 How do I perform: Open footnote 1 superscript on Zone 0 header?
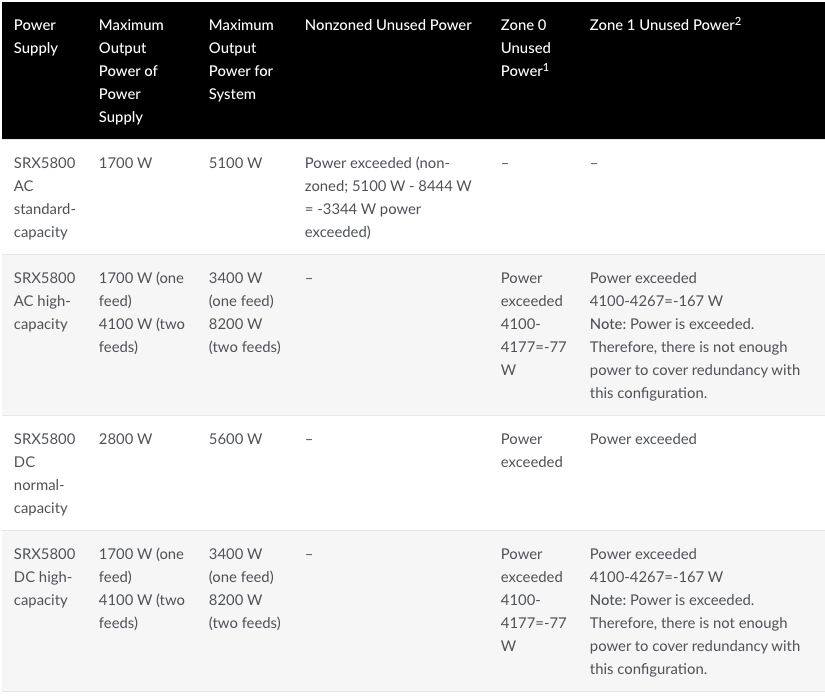546,67
